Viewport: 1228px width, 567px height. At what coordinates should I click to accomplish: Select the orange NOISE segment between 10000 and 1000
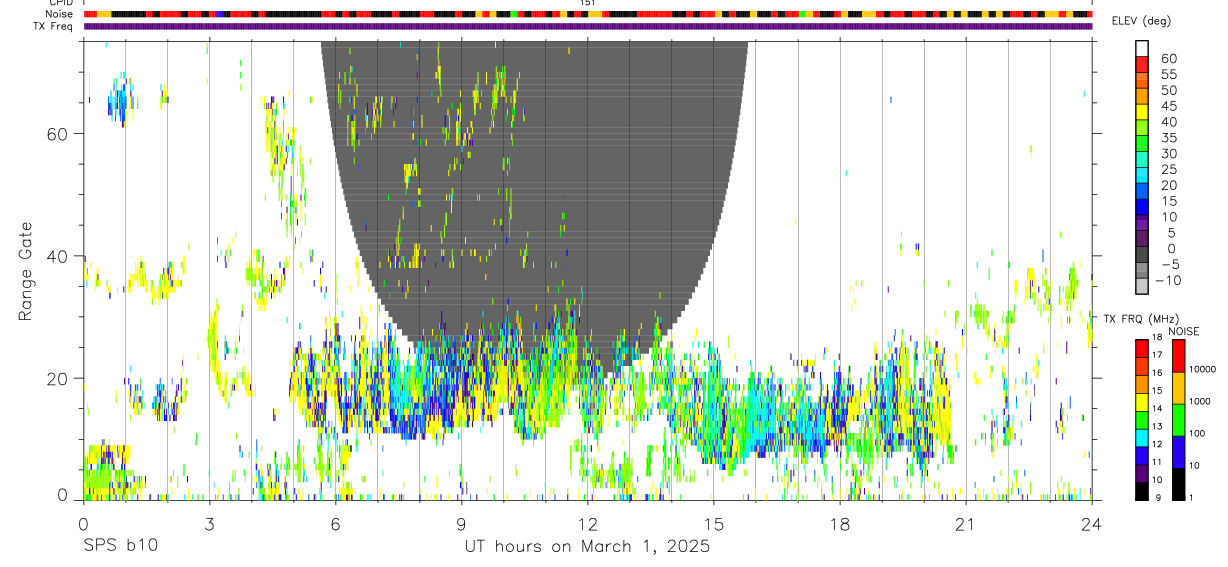[x=1179, y=388]
